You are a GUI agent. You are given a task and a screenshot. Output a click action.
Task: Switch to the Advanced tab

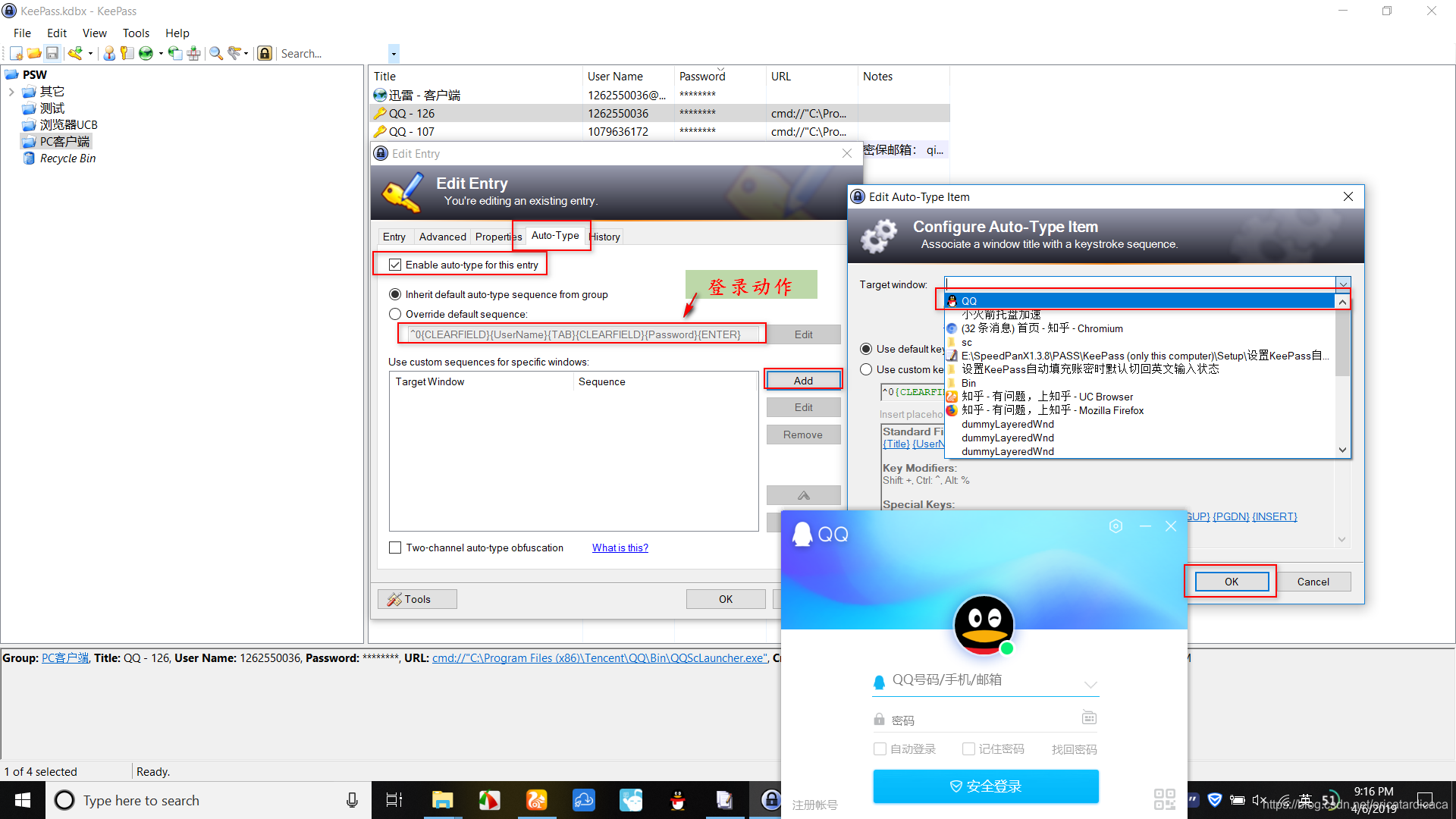point(442,237)
